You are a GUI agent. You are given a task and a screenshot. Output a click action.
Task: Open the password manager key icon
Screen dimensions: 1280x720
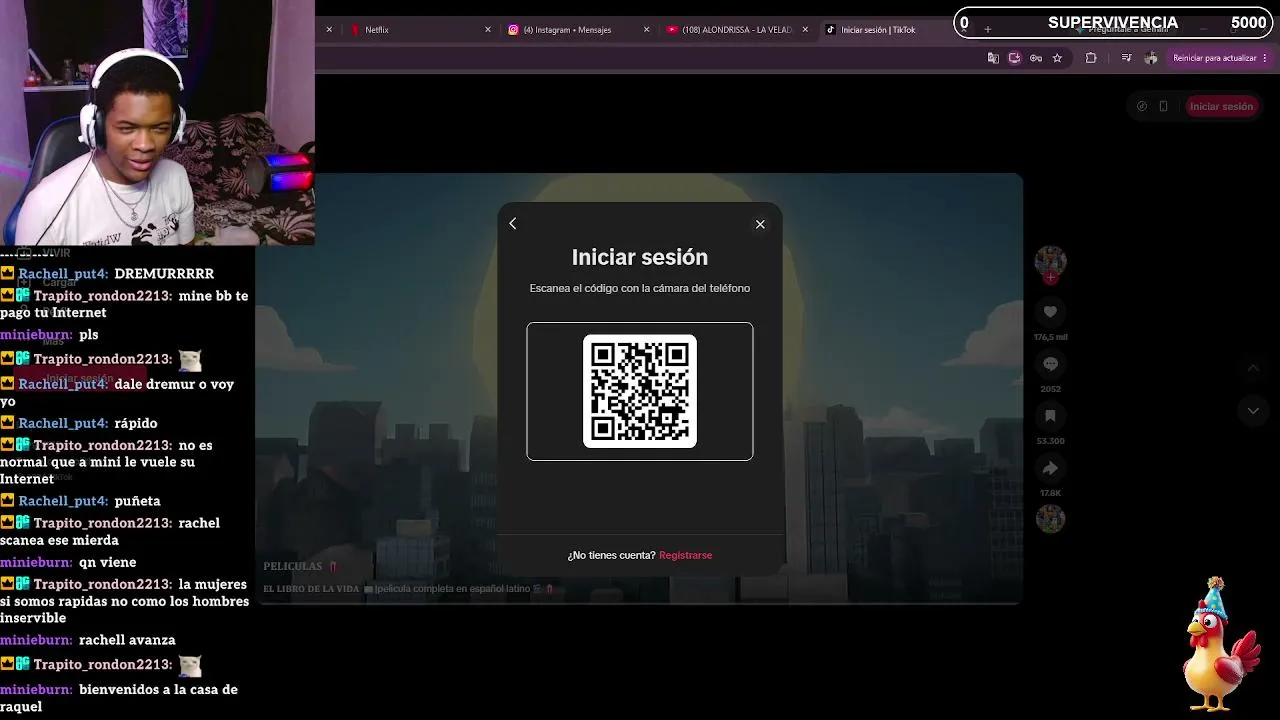click(1036, 58)
